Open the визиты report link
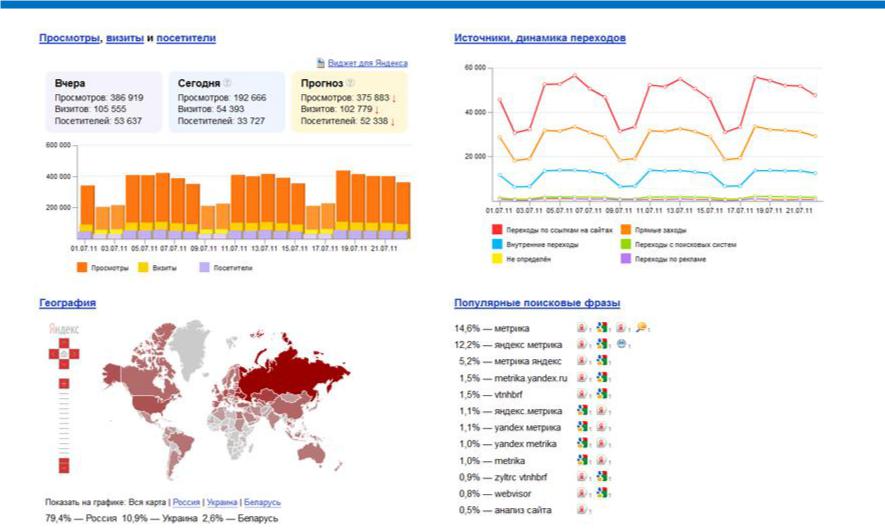885x531 pixels. (x=125, y=38)
